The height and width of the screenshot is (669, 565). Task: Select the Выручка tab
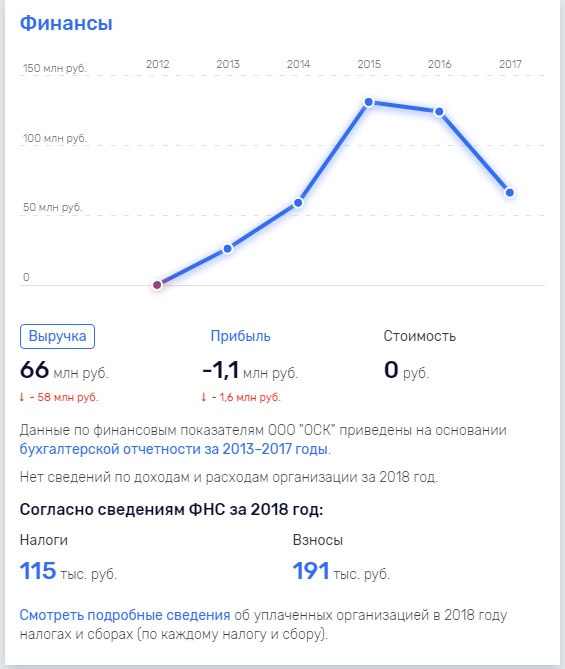point(57,336)
